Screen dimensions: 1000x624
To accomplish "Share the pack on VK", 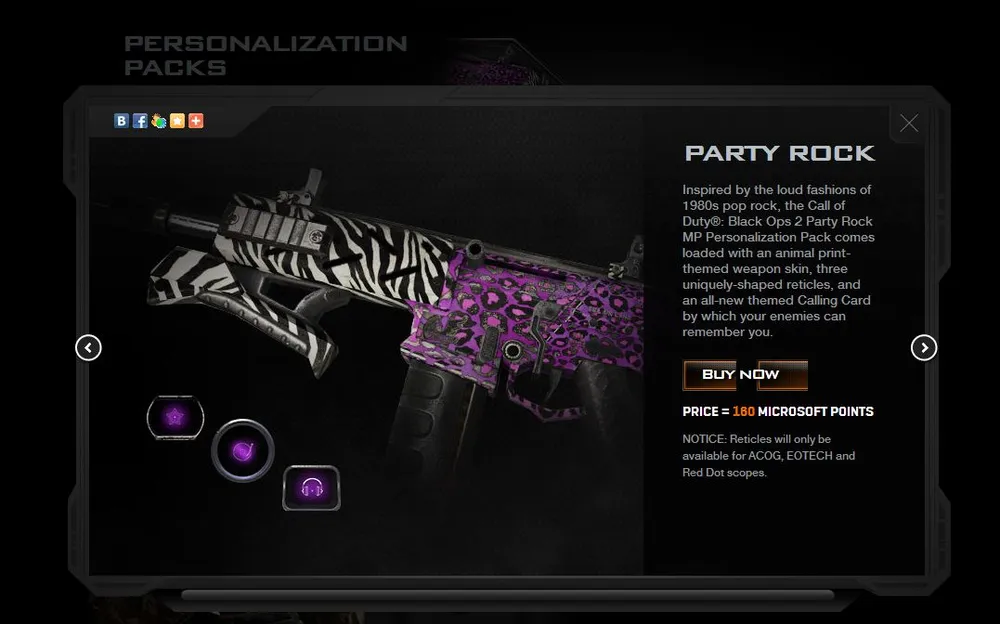I will (122, 121).
